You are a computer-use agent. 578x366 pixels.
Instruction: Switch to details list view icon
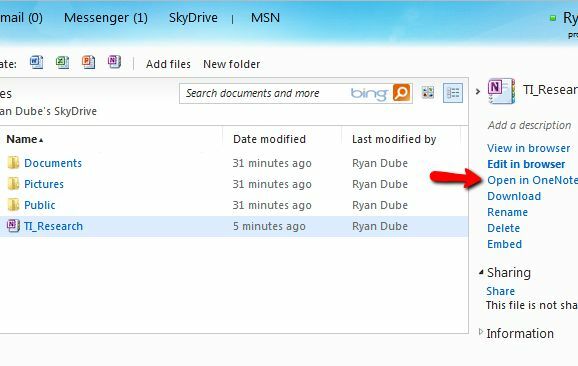click(453, 93)
